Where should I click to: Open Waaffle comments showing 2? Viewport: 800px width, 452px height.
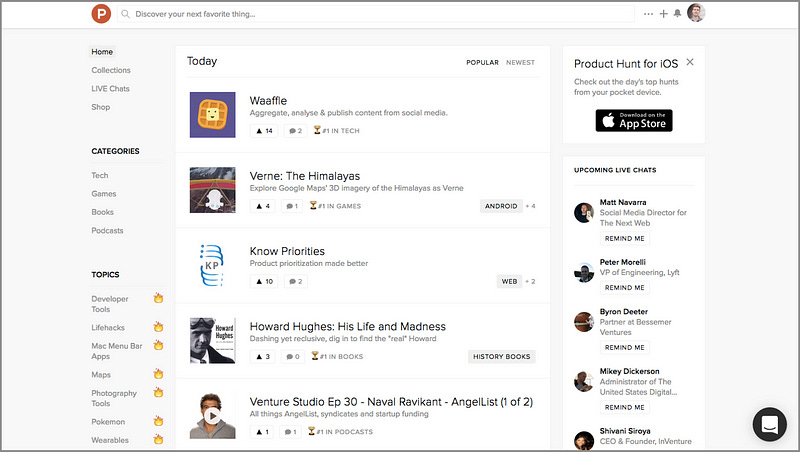click(x=296, y=131)
